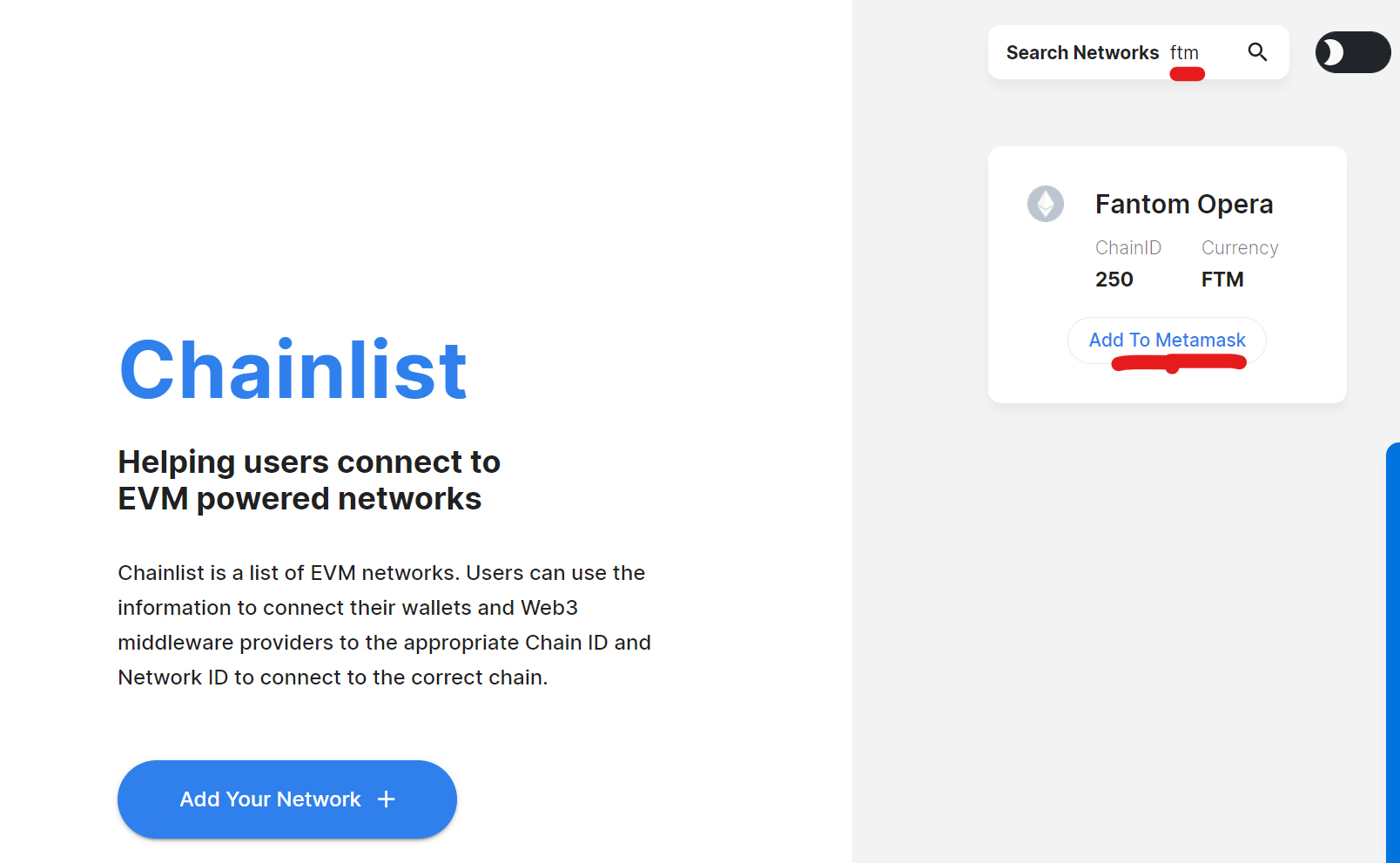Viewport: 1400px width, 863px height.
Task: Click the 'EVM powered networks' heading line
Action: (300, 499)
